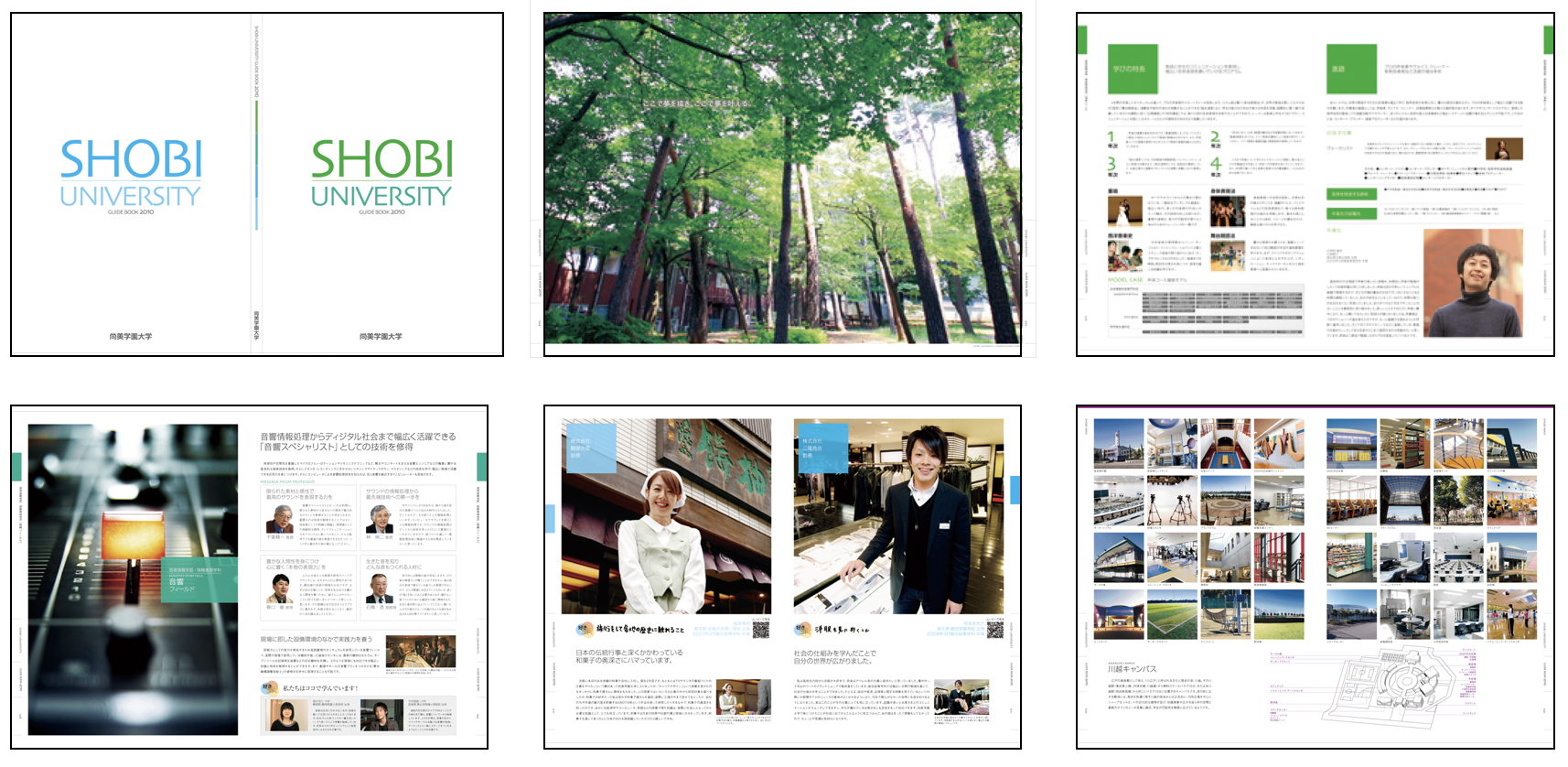Select the photo of the woman in white uniform

[x=666, y=516]
